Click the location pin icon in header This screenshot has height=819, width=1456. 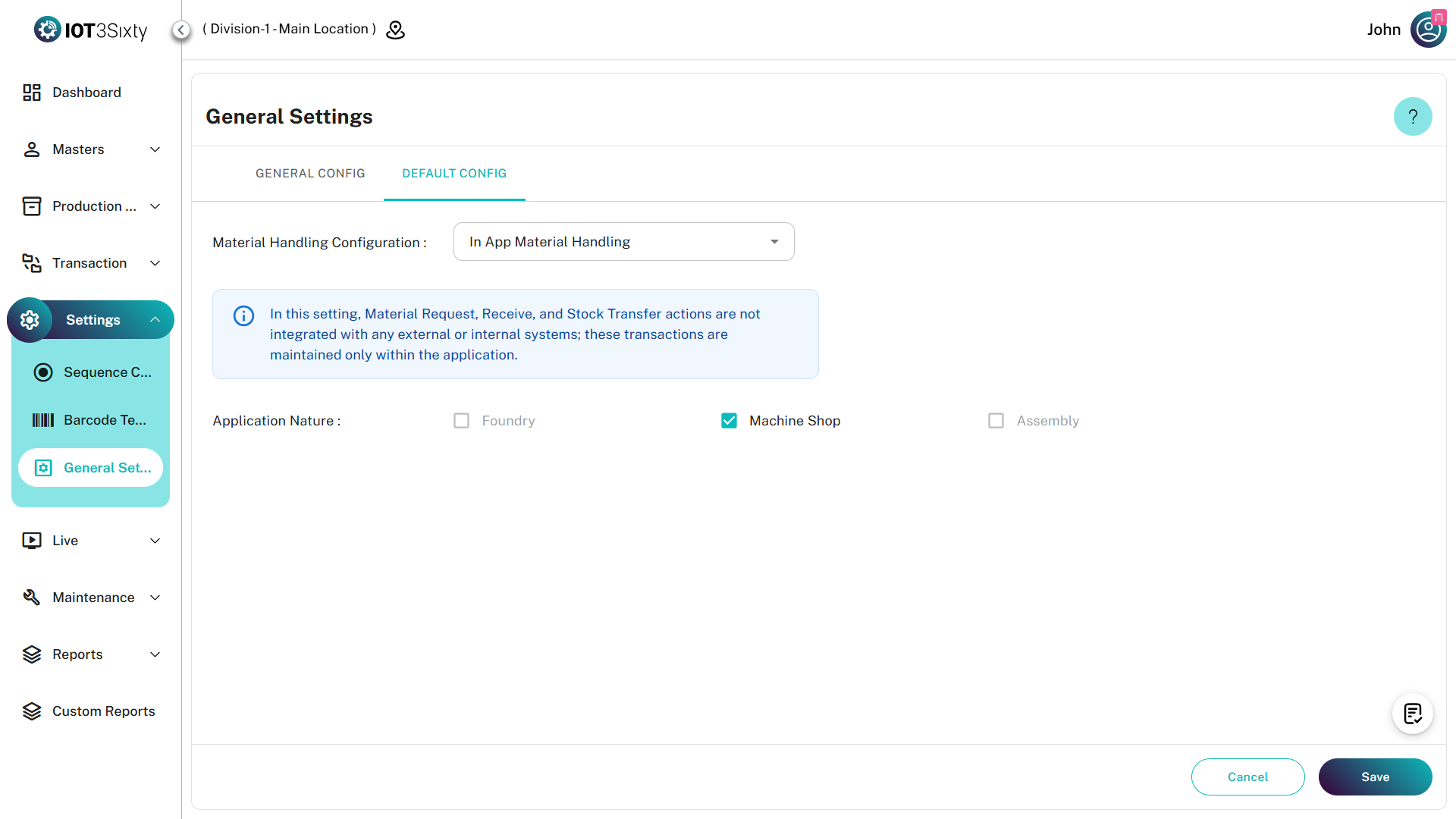(x=395, y=30)
